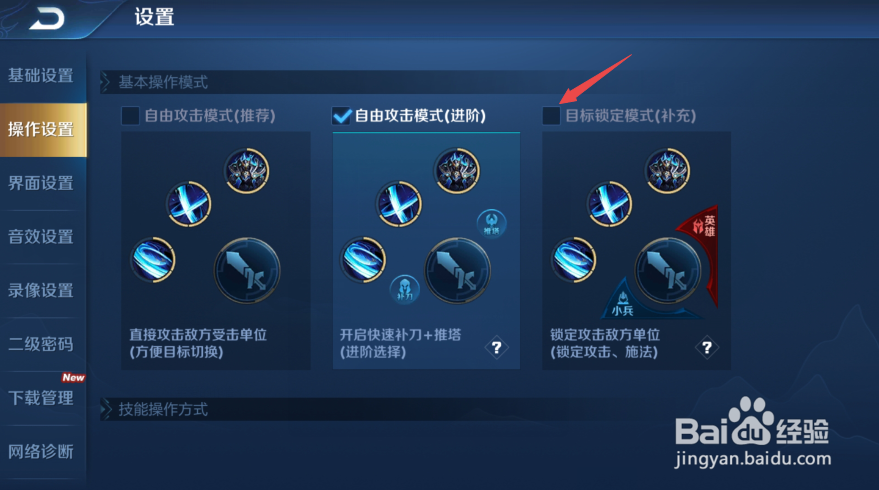
Task: Enable the 自由攻击模式(推荐) checkbox
Action: pos(130,116)
